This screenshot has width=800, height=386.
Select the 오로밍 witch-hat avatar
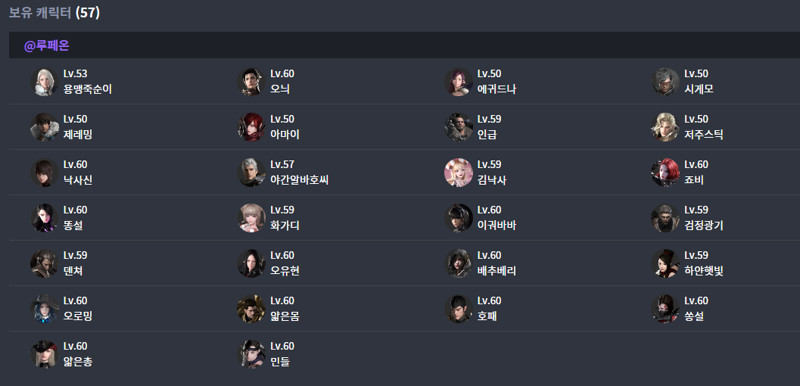[x=44, y=308]
